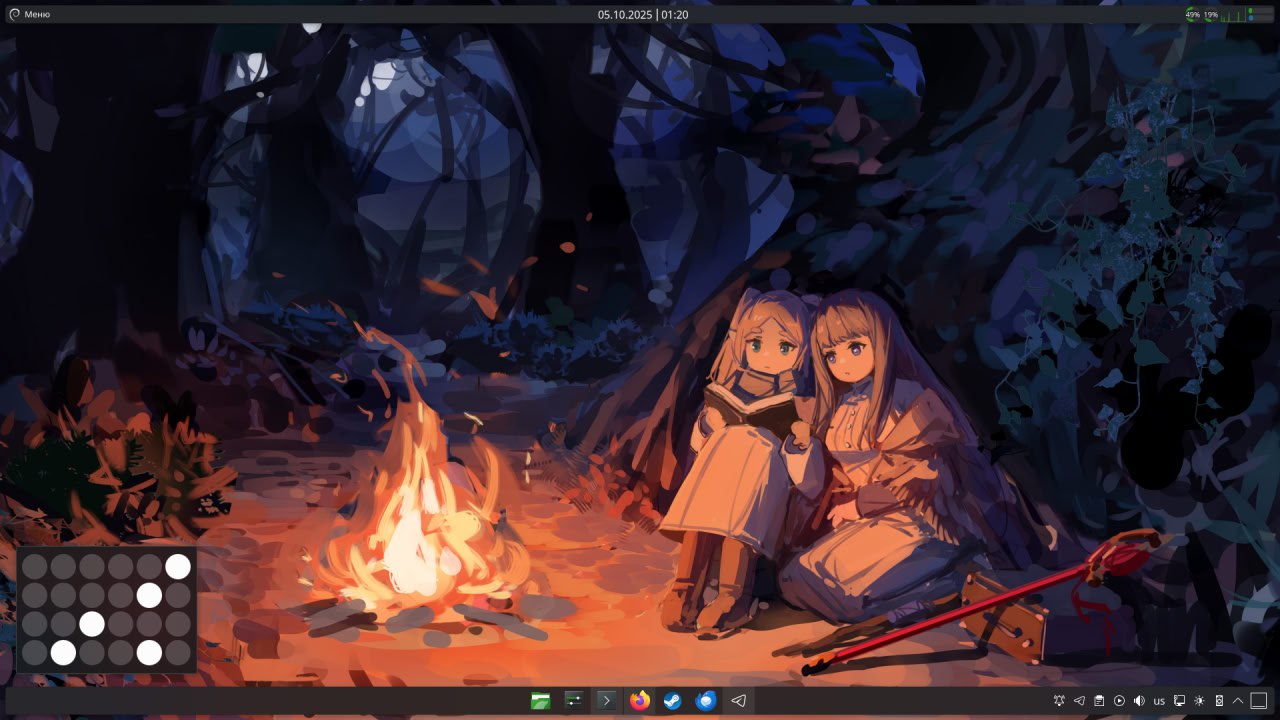The height and width of the screenshot is (720, 1280).
Task: Click the 49% circular usage gauge
Action: [1193, 15]
